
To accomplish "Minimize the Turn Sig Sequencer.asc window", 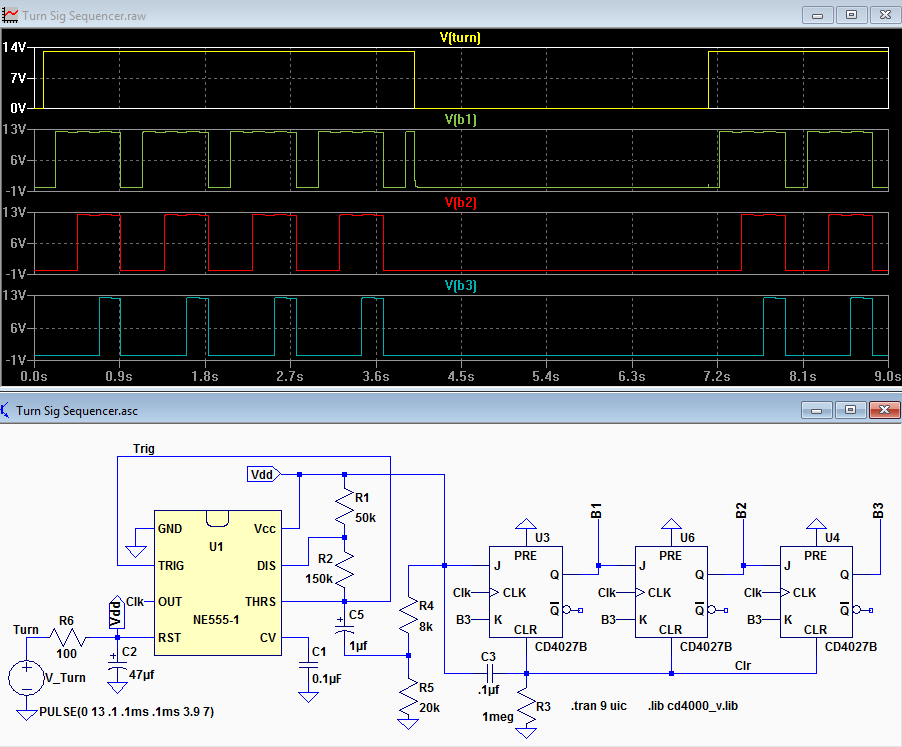I will point(816,410).
